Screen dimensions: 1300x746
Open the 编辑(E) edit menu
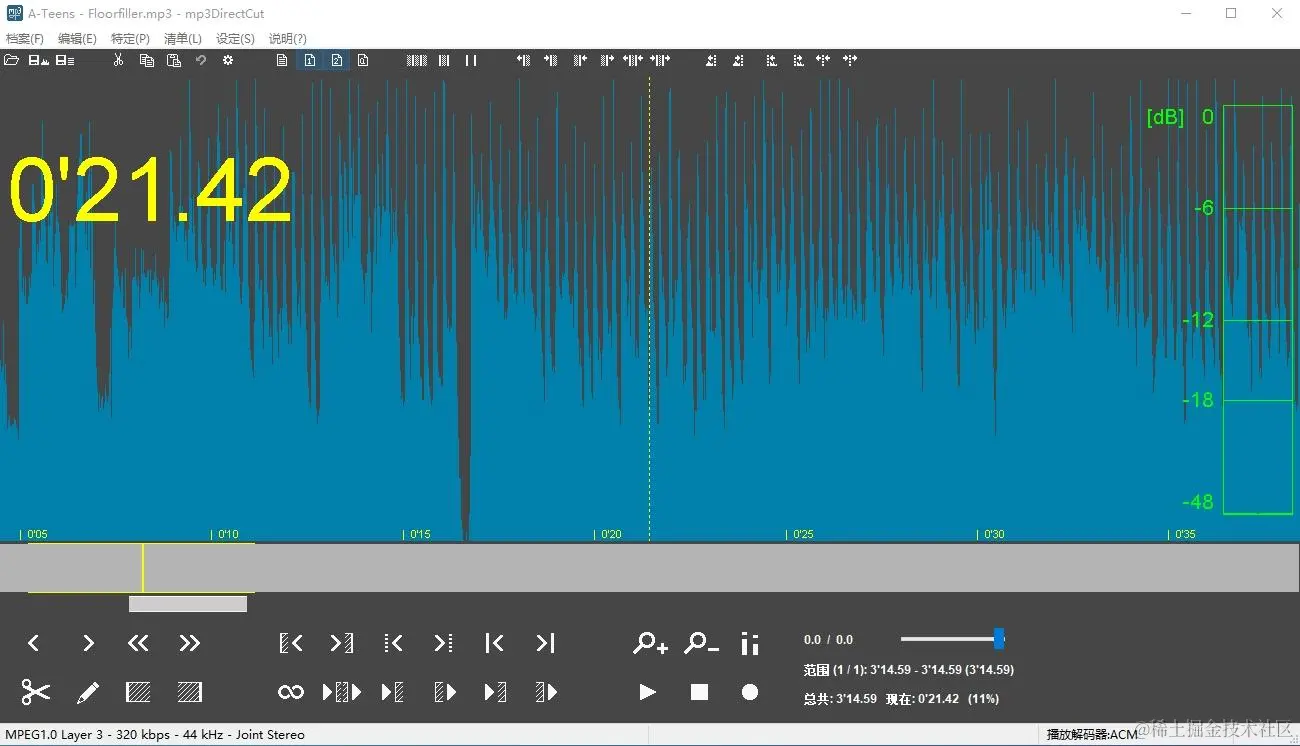coord(77,39)
